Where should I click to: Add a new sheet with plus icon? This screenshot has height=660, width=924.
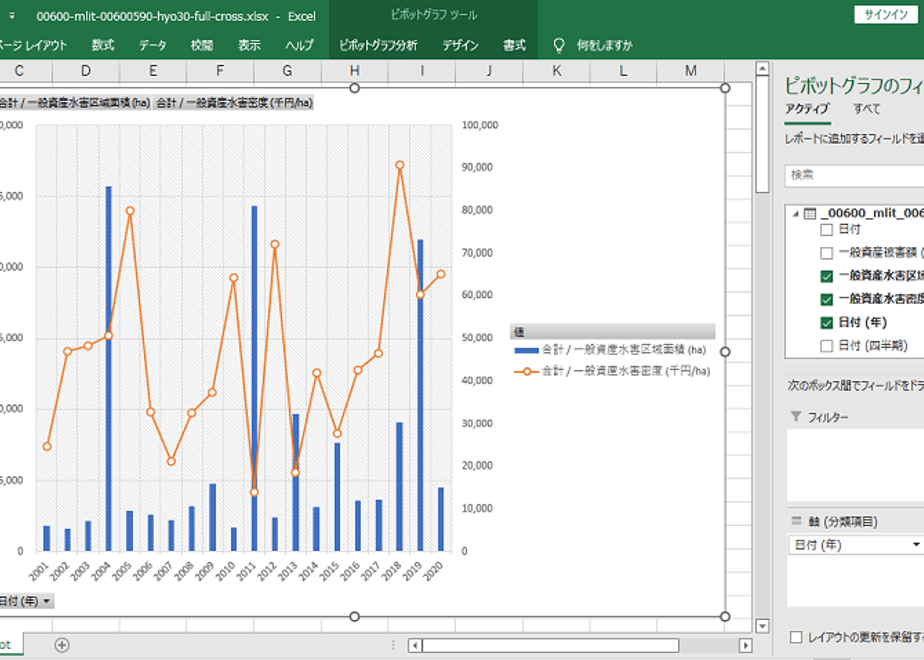tap(62, 645)
